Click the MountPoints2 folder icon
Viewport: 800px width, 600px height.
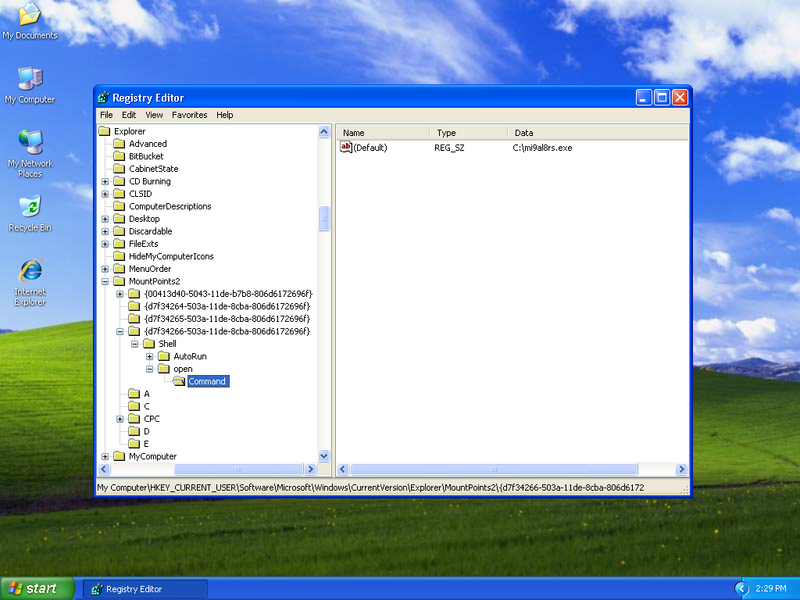(x=119, y=281)
